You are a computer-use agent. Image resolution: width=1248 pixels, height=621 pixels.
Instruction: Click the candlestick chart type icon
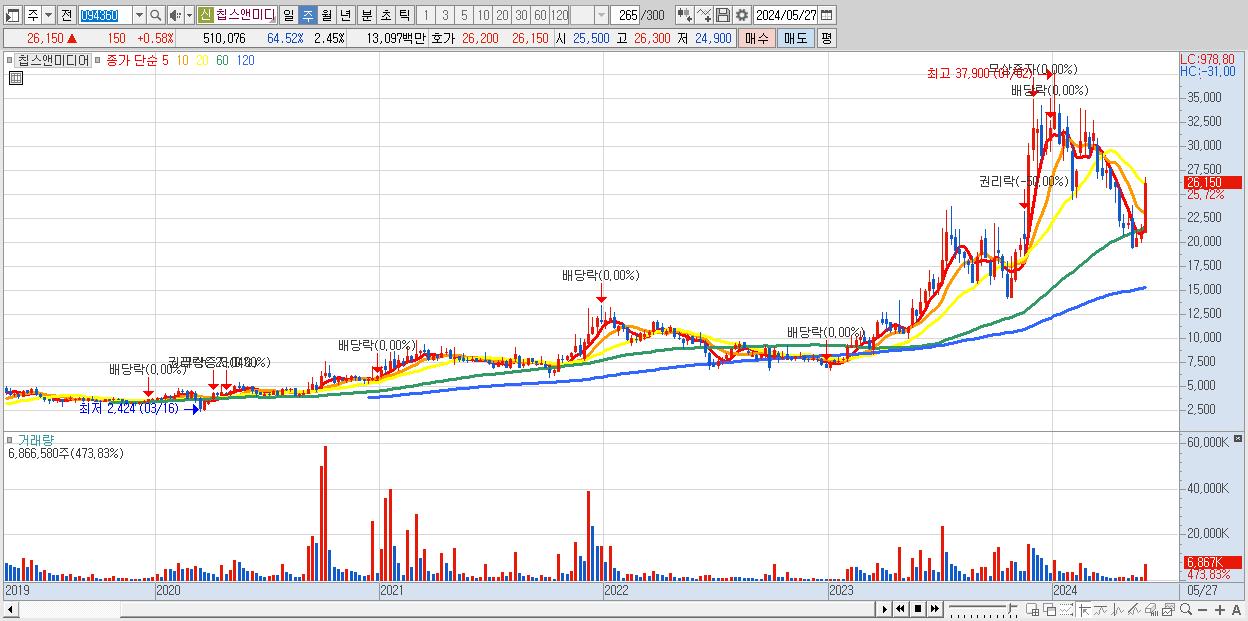[684, 15]
